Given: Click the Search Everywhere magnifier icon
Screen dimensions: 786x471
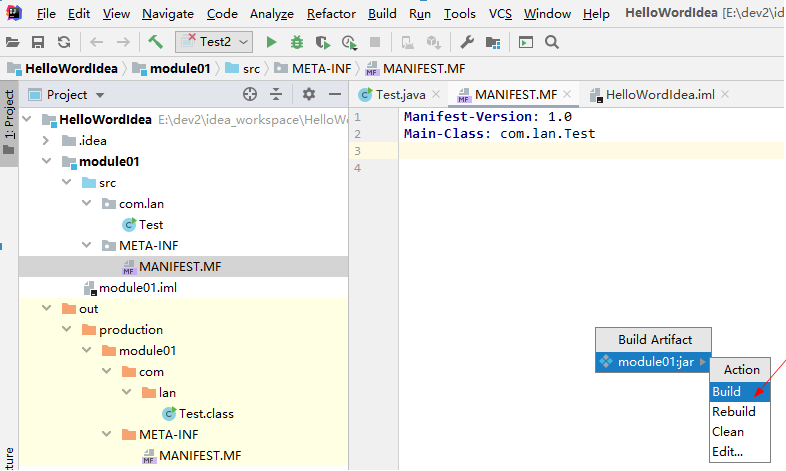Looking at the screenshot, I should click(552, 42).
